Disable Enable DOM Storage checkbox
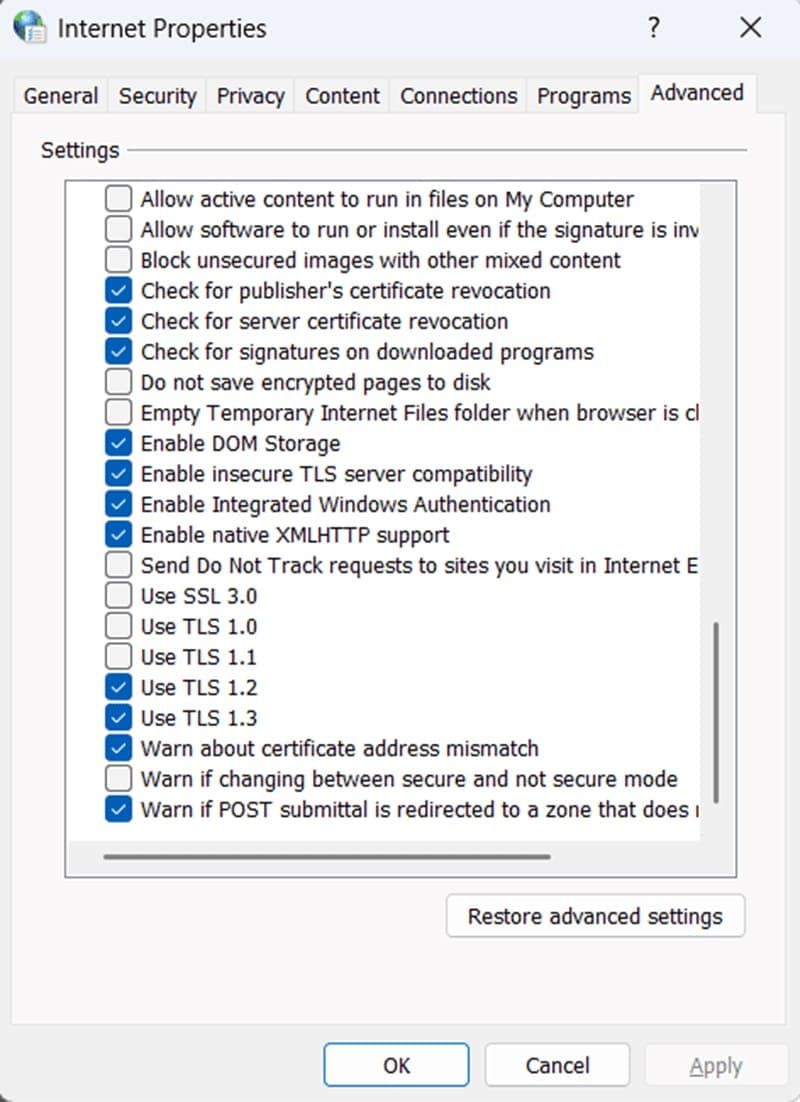Screen dimensions: 800x1102 [119, 443]
